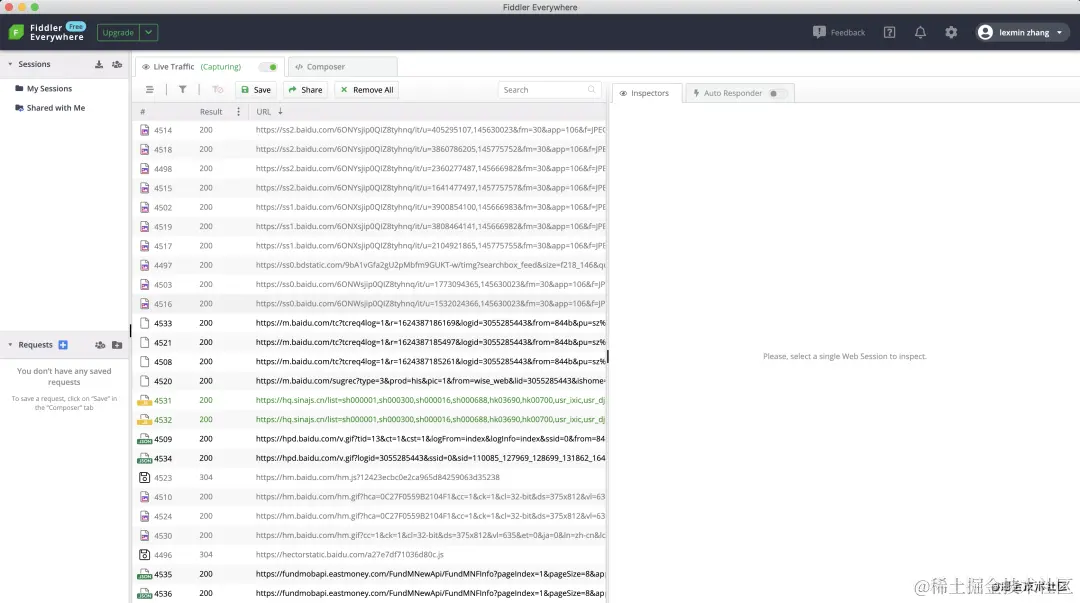The height and width of the screenshot is (603, 1080).
Task: Select session 4532 sinajs URL row
Action: click(430, 420)
